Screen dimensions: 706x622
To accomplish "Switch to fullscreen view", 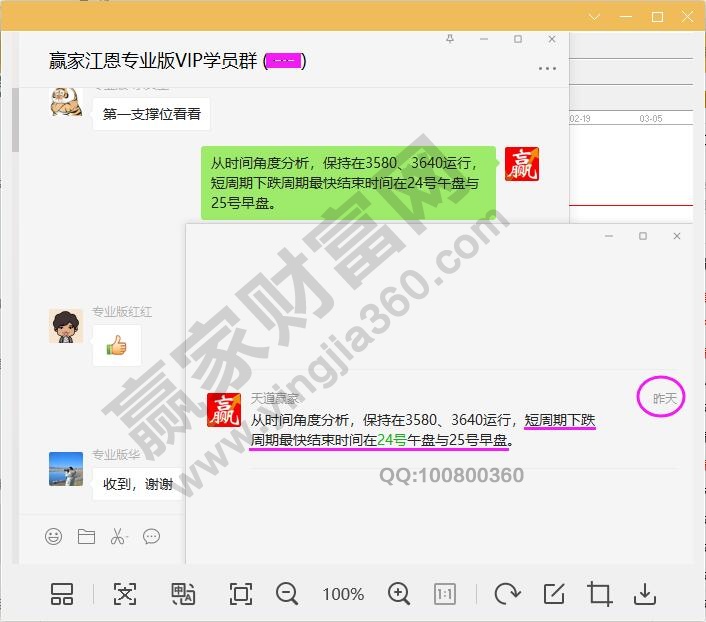I will pos(240,594).
